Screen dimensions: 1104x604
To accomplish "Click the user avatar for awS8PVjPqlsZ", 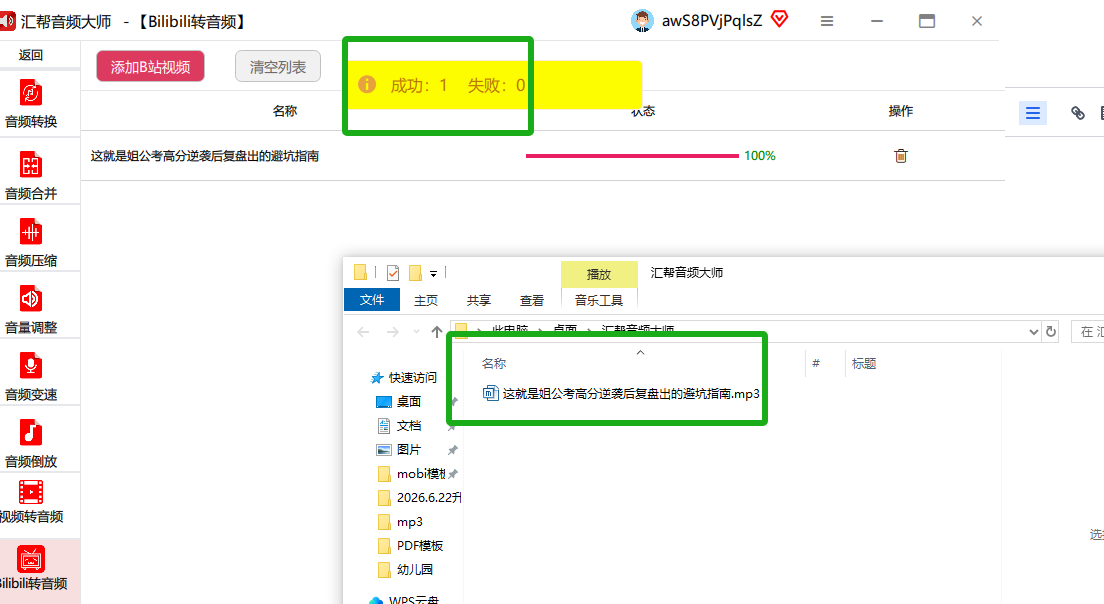I will (x=641, y=21).
